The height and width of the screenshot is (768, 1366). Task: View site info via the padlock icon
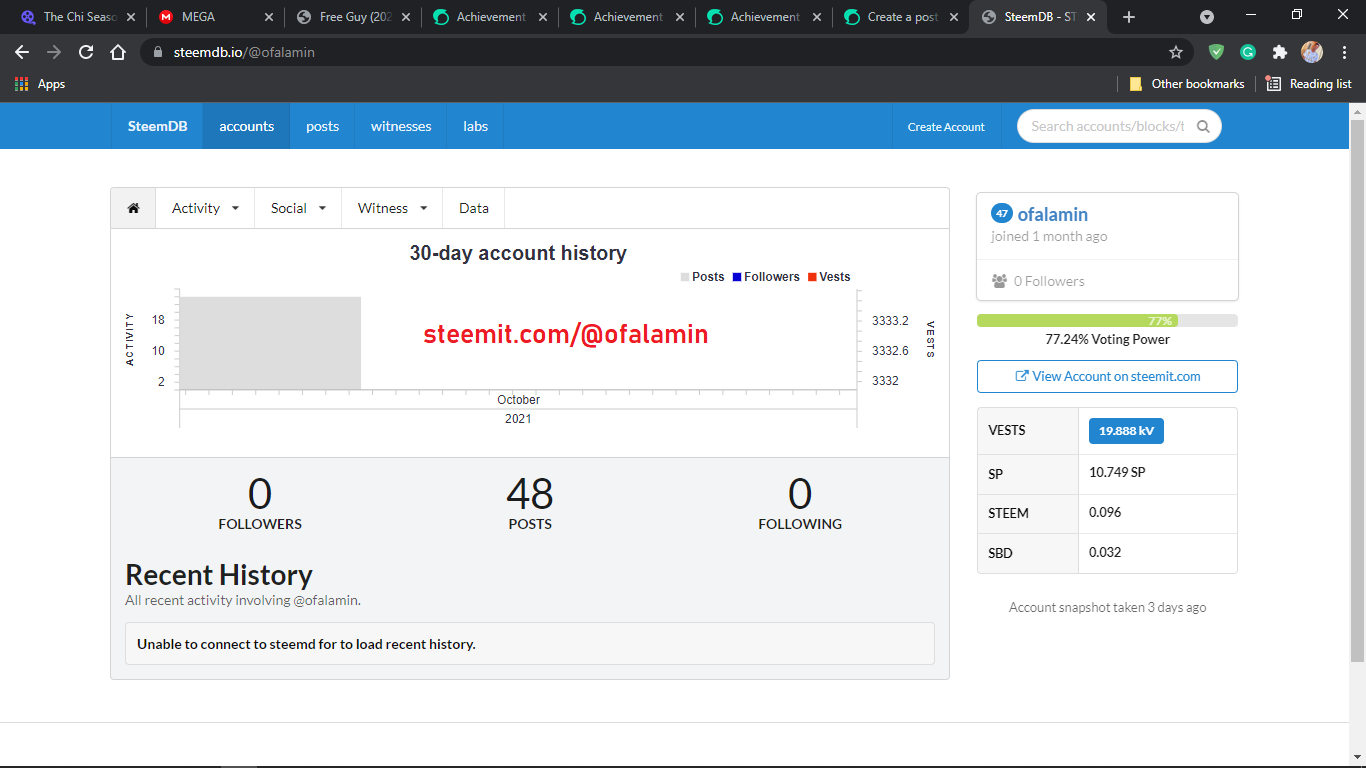tap(158, 52)
